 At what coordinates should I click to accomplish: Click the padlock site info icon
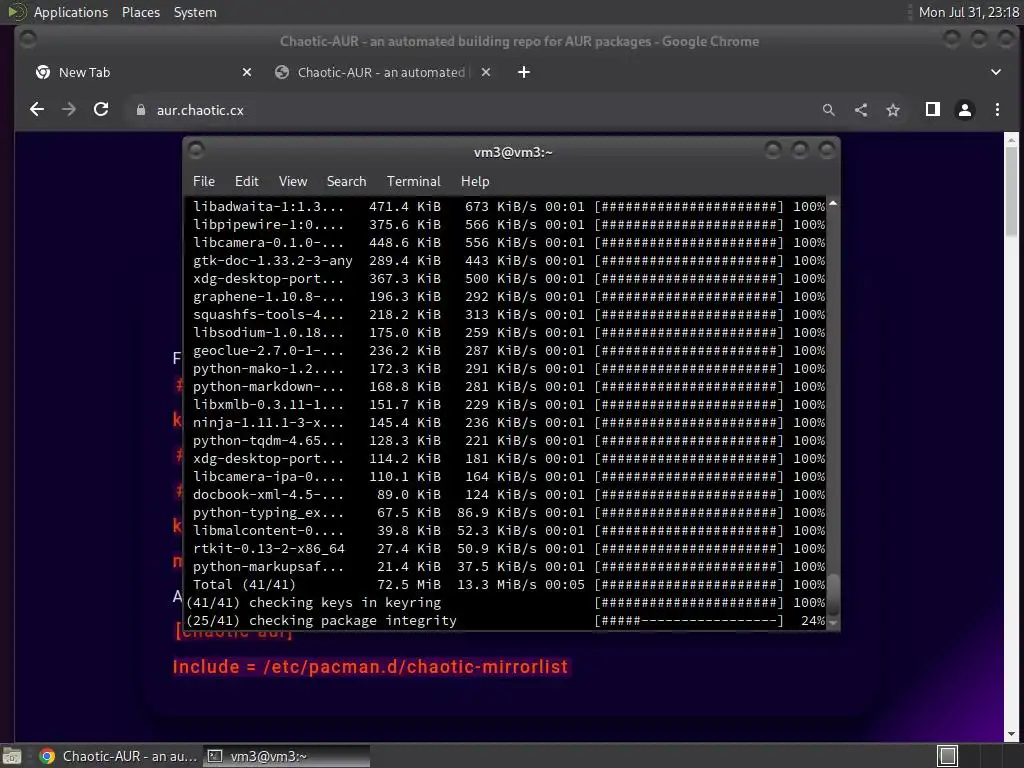pos(140,110)
